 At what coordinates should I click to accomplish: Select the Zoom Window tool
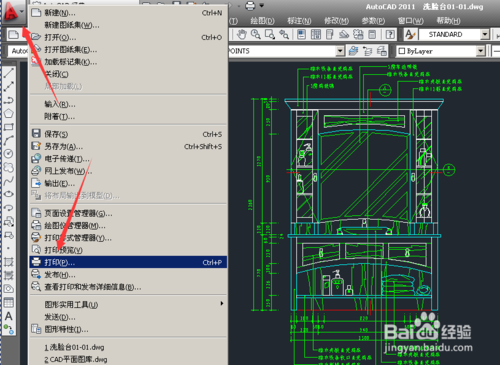(270, 34)
